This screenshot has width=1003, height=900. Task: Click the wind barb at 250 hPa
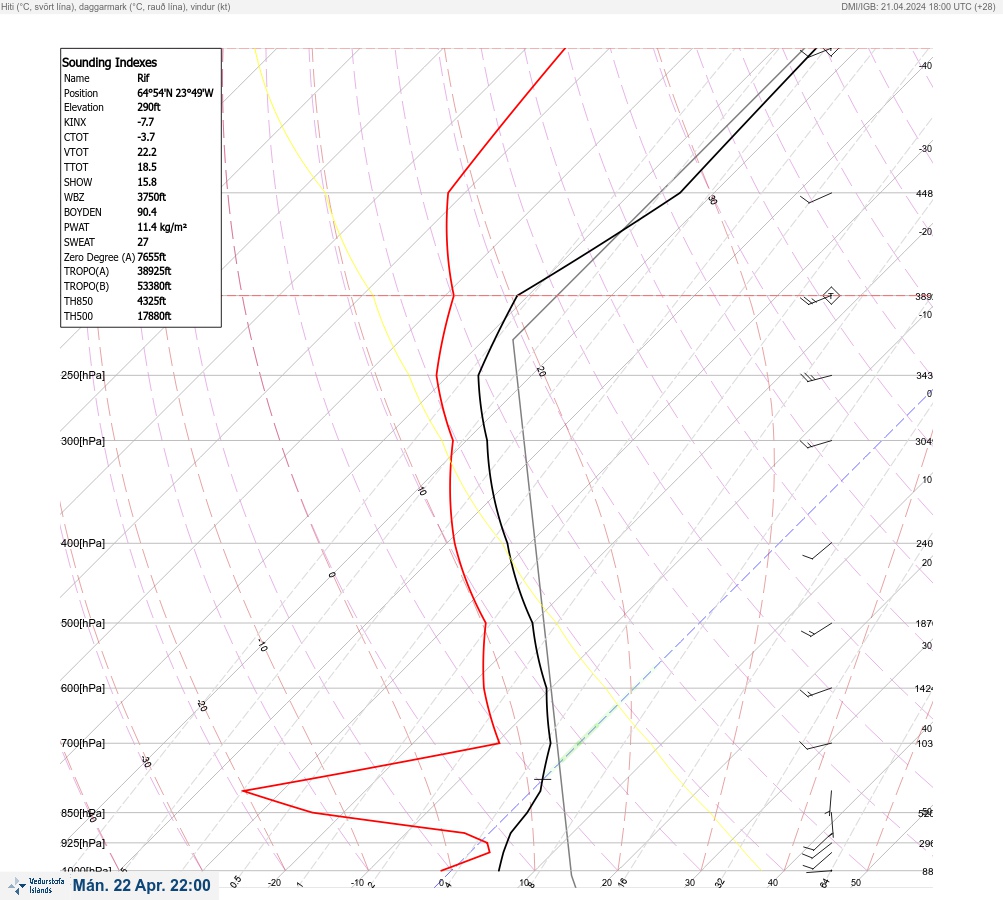tap(816, 377)
